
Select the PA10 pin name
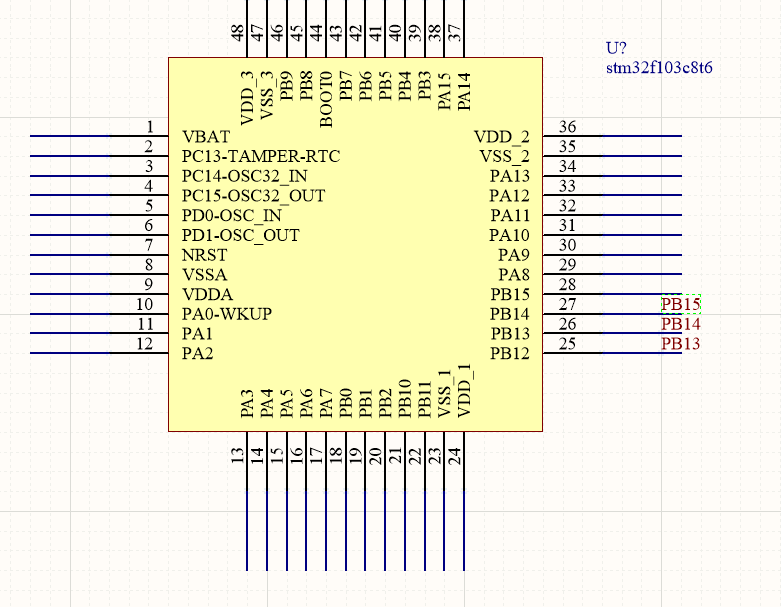[x=510, y=235]
